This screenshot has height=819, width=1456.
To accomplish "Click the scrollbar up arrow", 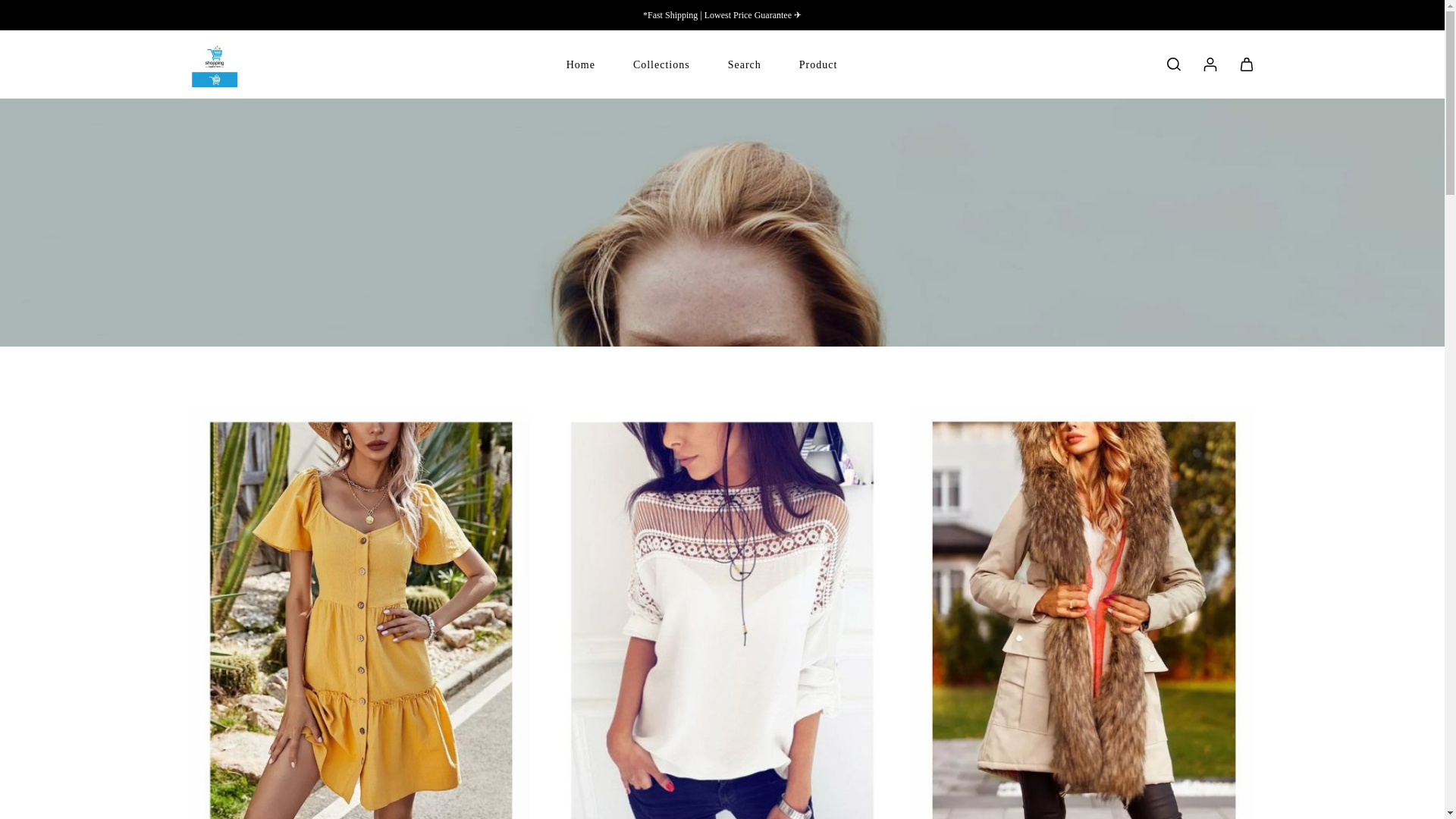I will click(1450, 5).
